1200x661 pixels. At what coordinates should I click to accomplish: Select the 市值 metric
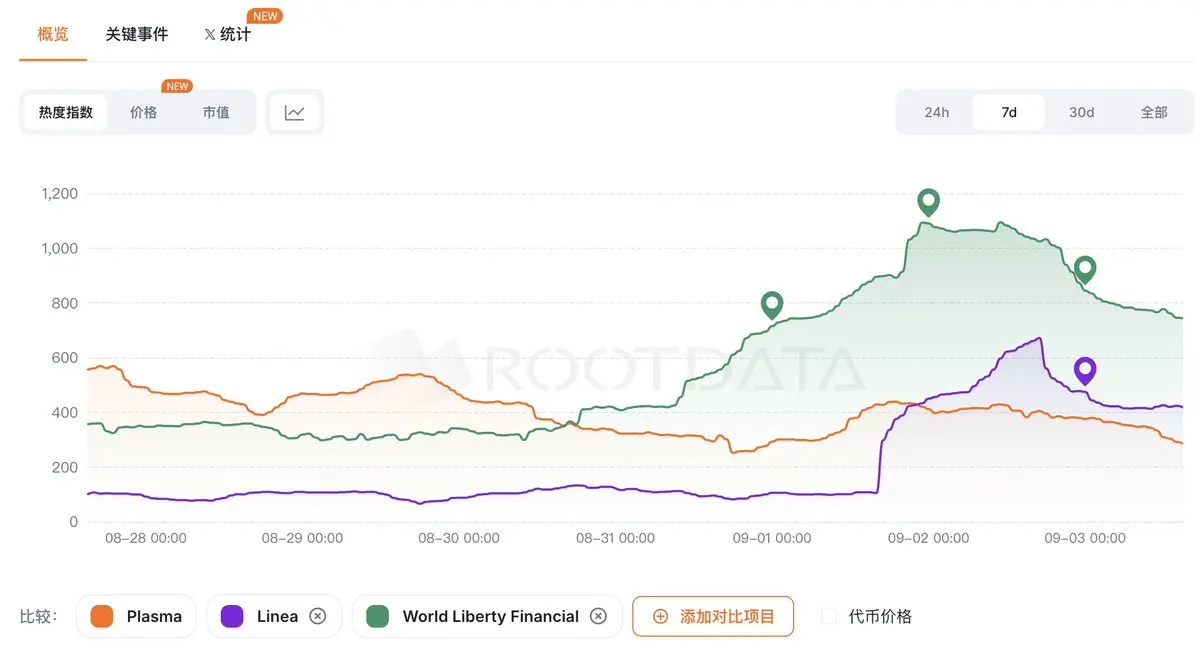(216, 112)
